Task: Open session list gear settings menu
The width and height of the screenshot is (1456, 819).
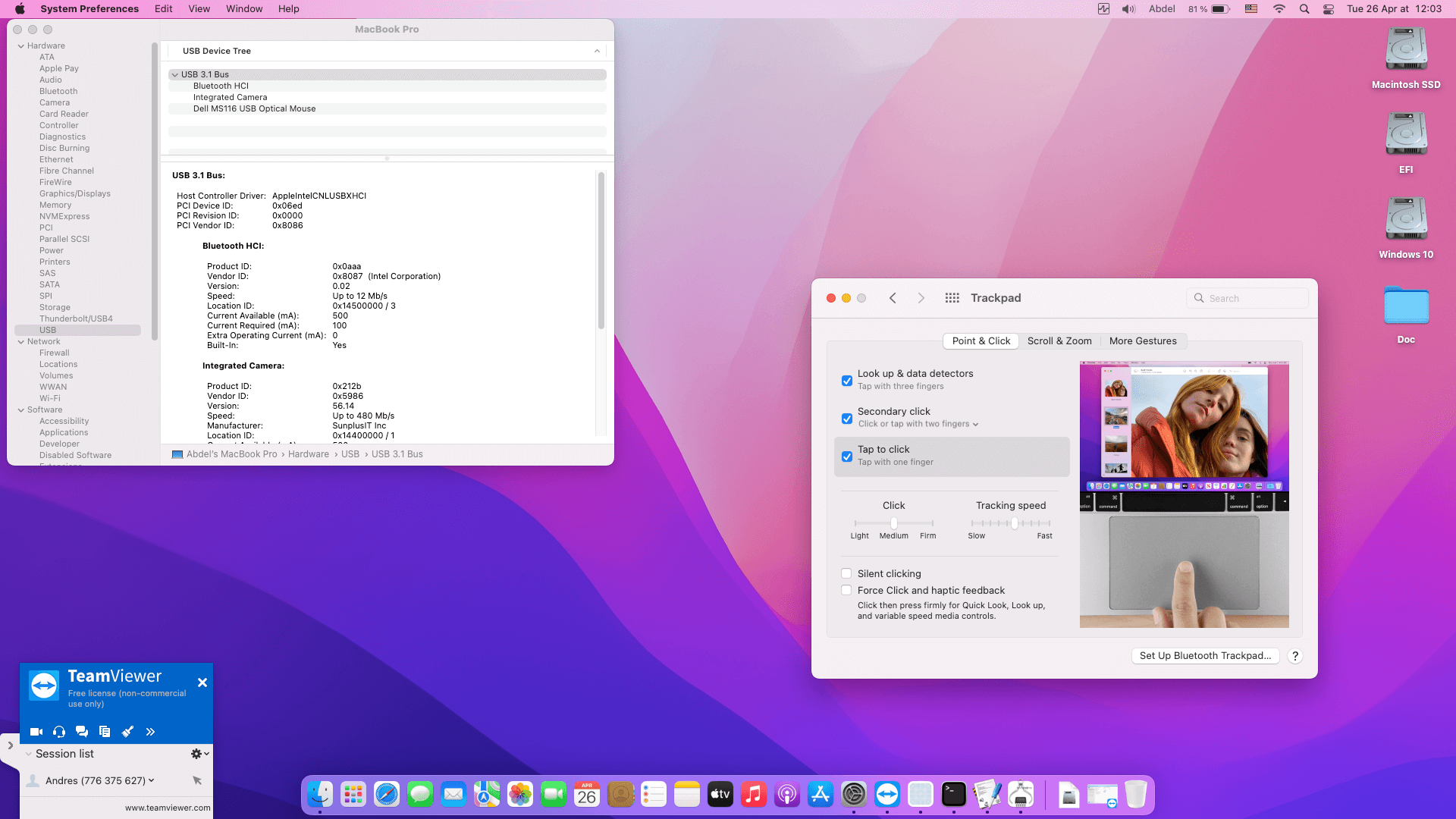Action: 199,754
